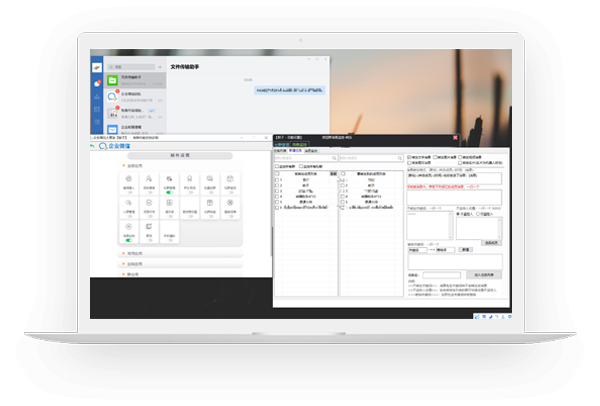This screenshot has height=406, width=600.
Task: Uncheck the ticked checkbox at top of right panel
Action: [409, 157]
